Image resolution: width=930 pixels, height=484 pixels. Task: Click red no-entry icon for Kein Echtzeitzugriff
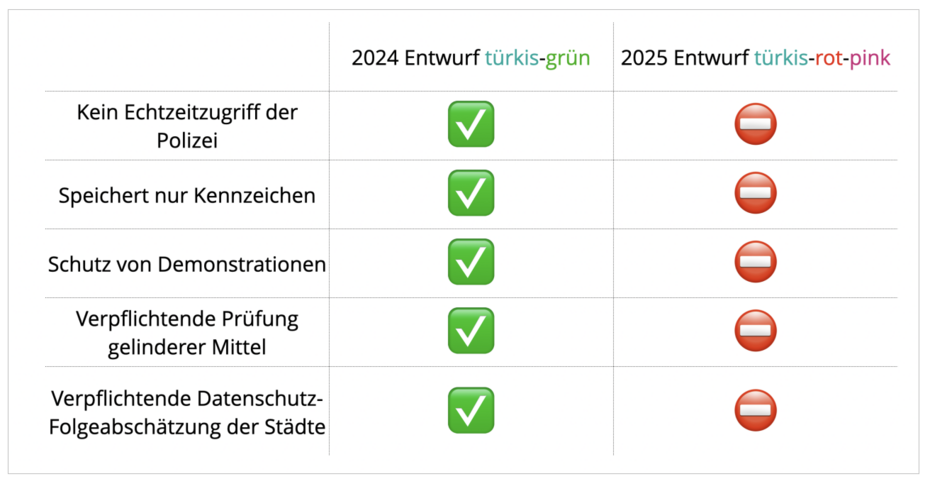756,125
